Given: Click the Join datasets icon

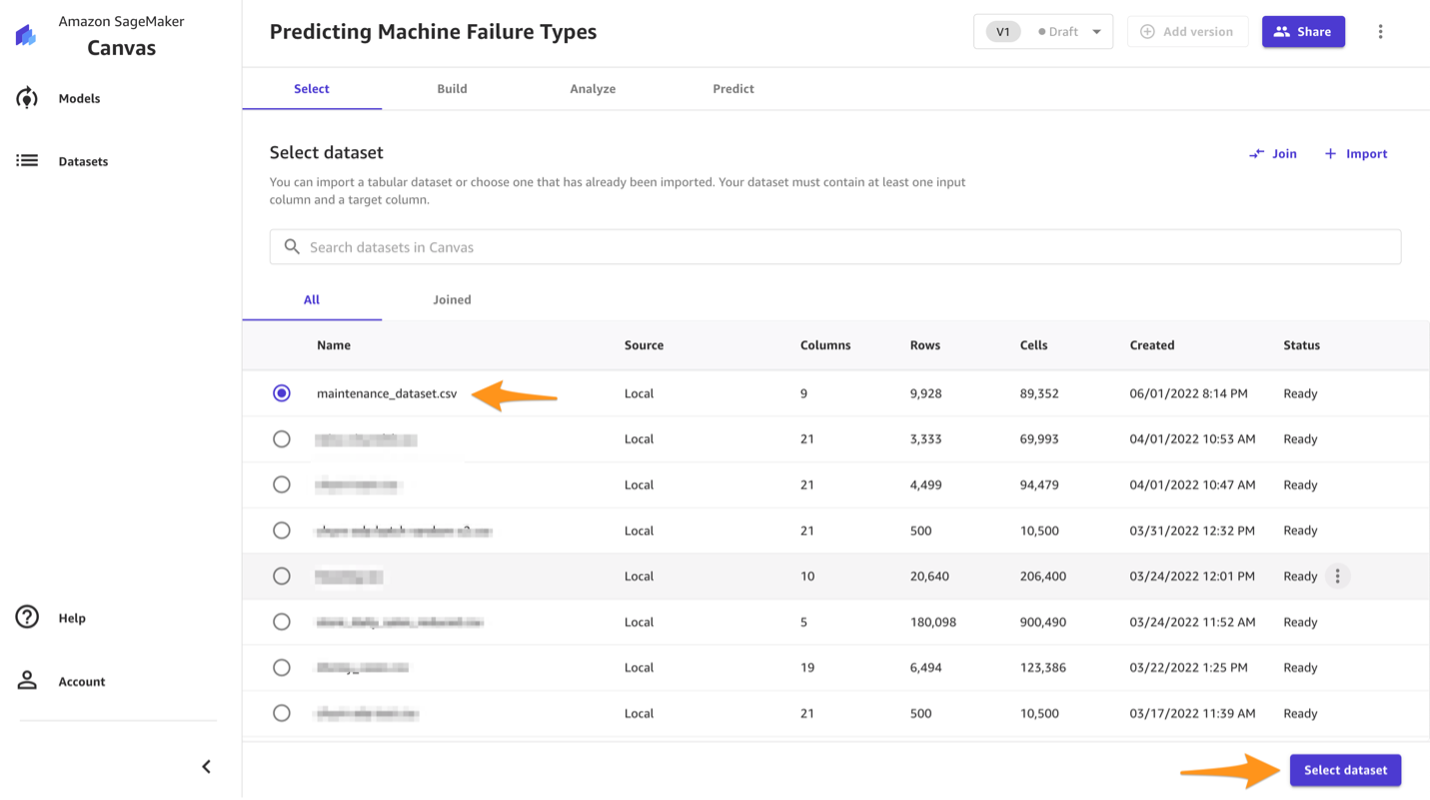Looking at the screenshot, I should [1257, 154].
